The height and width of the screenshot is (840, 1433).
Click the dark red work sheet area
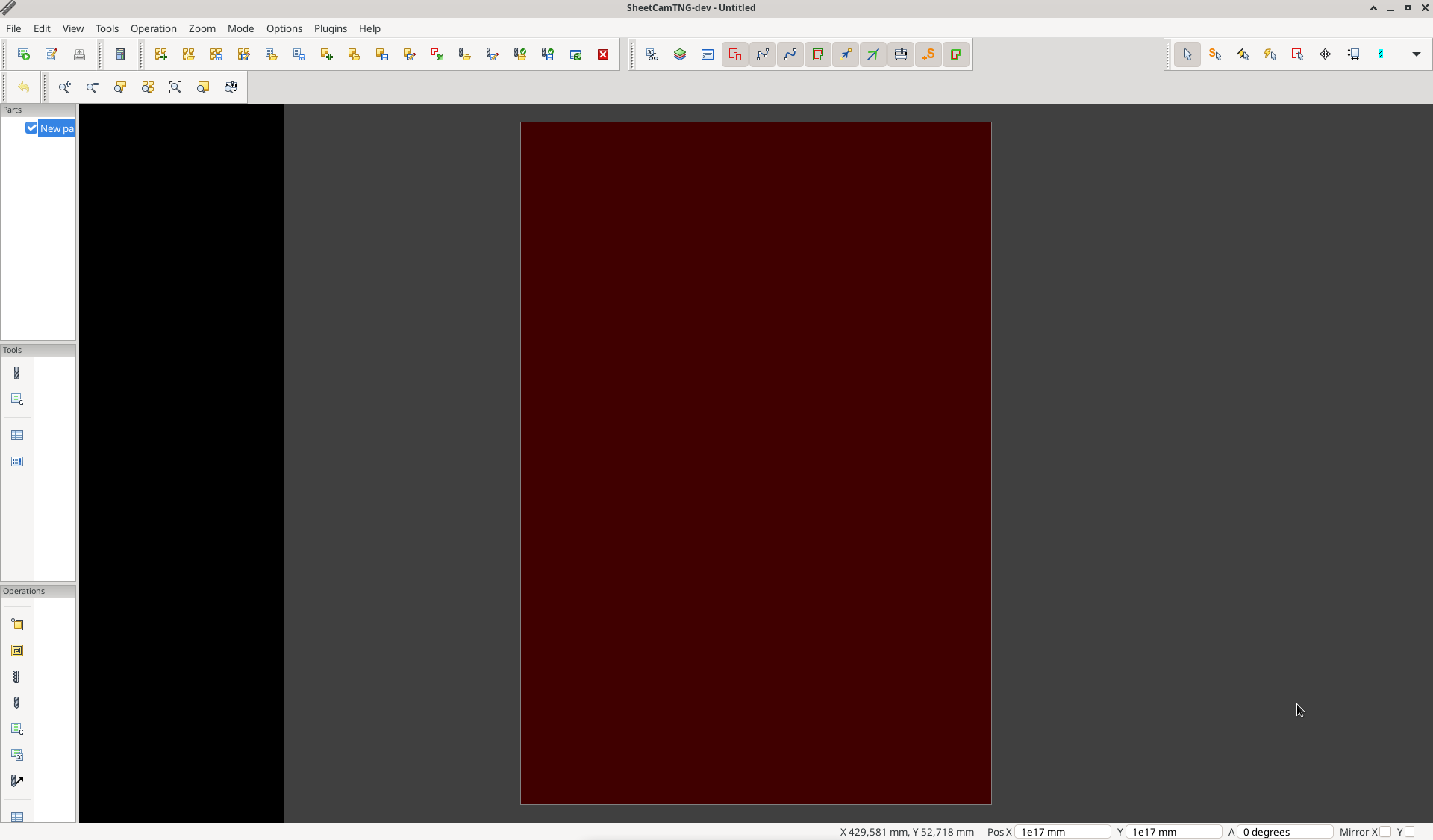[x=755, y=463]
